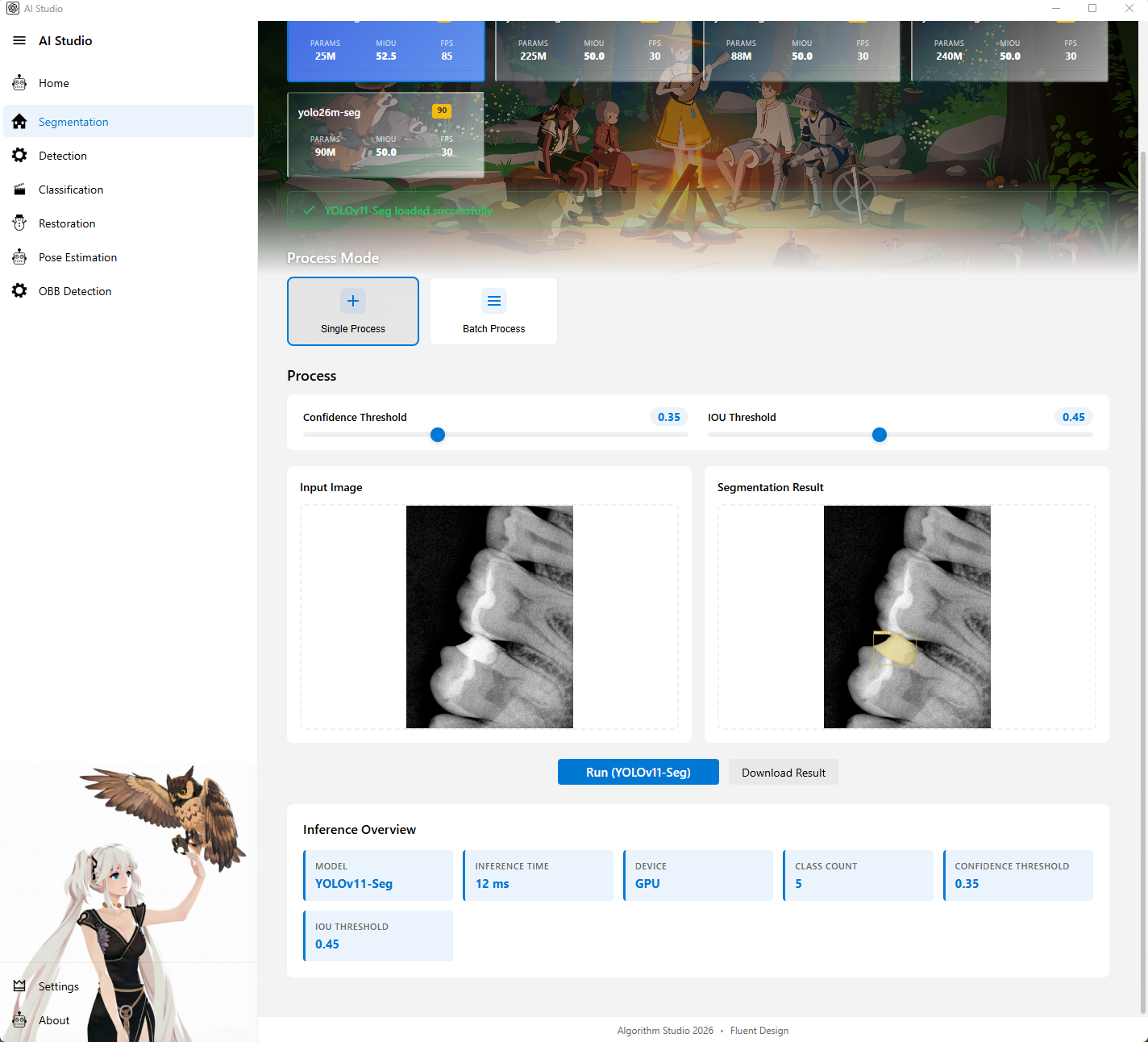This screenshot has width=1148, height=1042.
Task: Click the Segmentation Result image
Action: [907, 617]
